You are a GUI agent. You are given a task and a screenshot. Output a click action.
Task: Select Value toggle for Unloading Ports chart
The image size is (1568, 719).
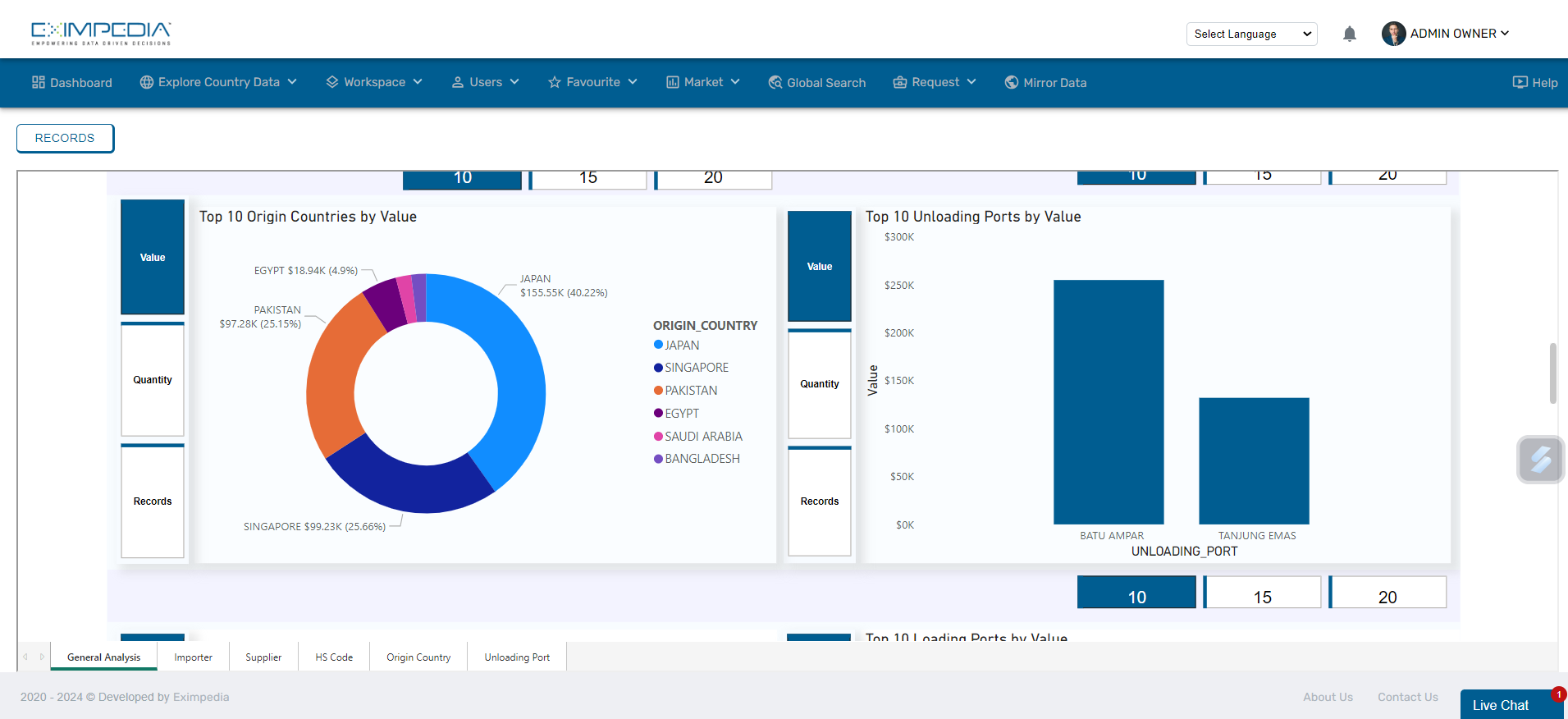click(820, 266)
